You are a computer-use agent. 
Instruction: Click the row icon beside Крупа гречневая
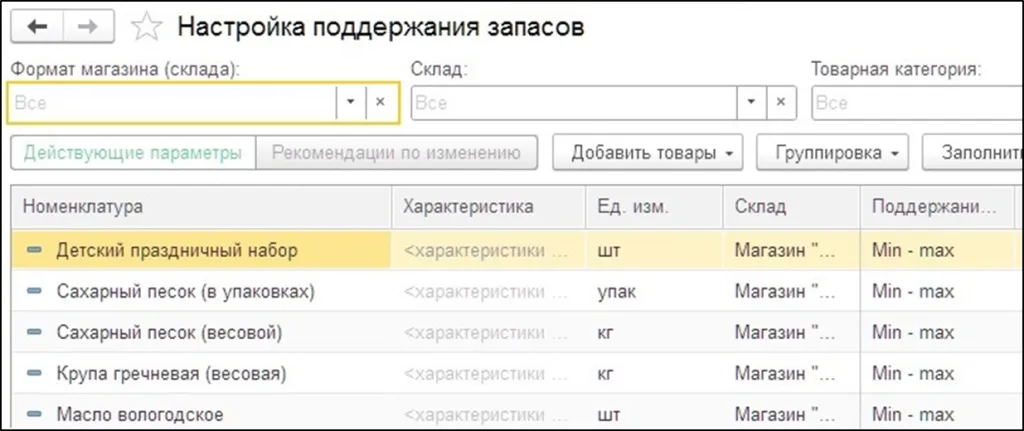[x=35, y=373]
